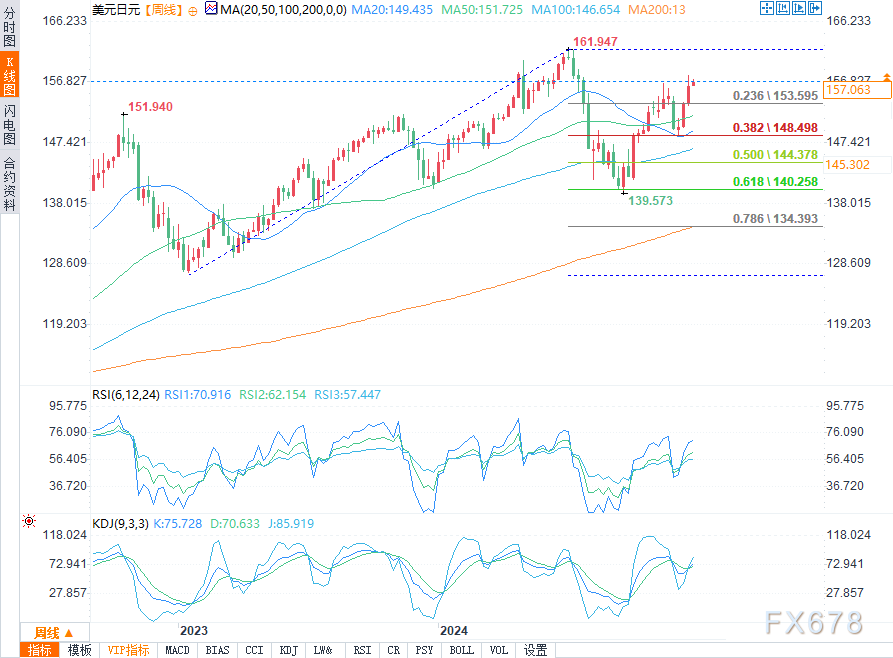Click the orange circle icon beside 周线 label
Image resolution: width=893 pixels, height=658 pixels.
click(192, 10)
